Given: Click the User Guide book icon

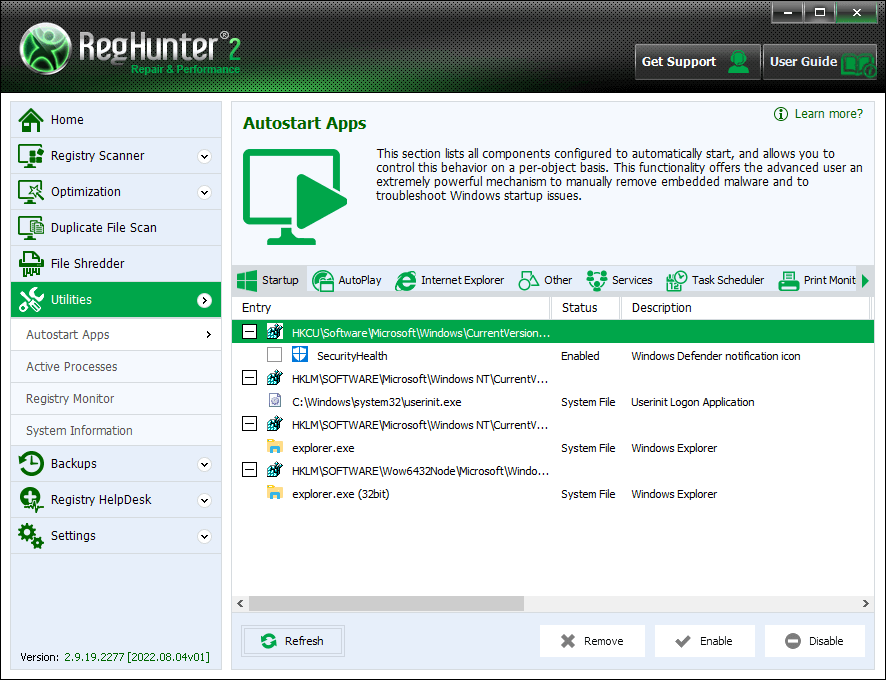Looking at the screenshot, I should coord(857,62).
